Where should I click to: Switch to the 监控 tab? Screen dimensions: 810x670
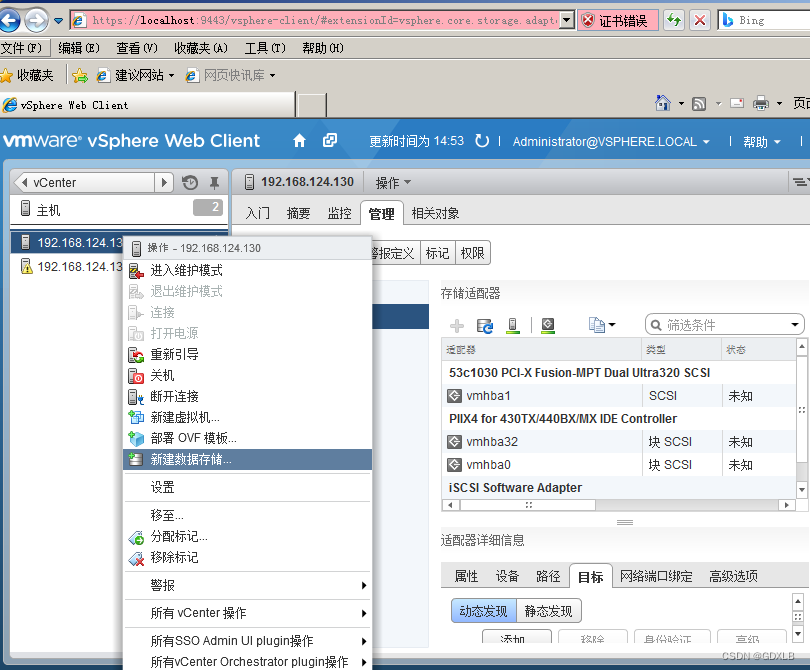click(x=339, y=213)
